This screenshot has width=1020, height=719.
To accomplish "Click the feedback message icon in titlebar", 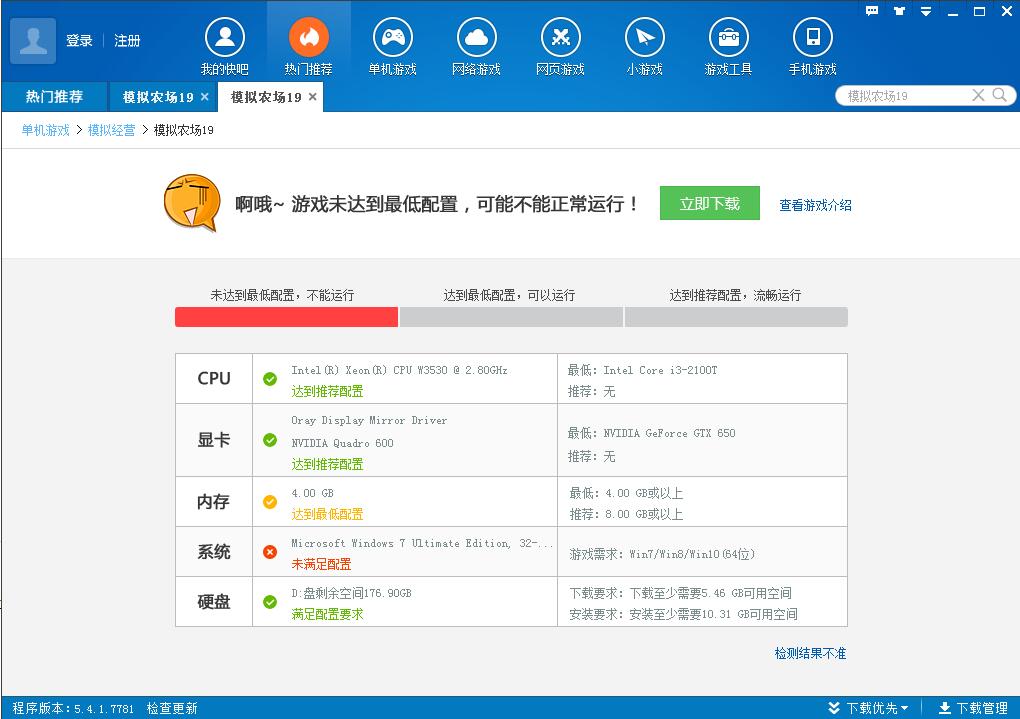I will pyautogui.click(x=872, y=10).
